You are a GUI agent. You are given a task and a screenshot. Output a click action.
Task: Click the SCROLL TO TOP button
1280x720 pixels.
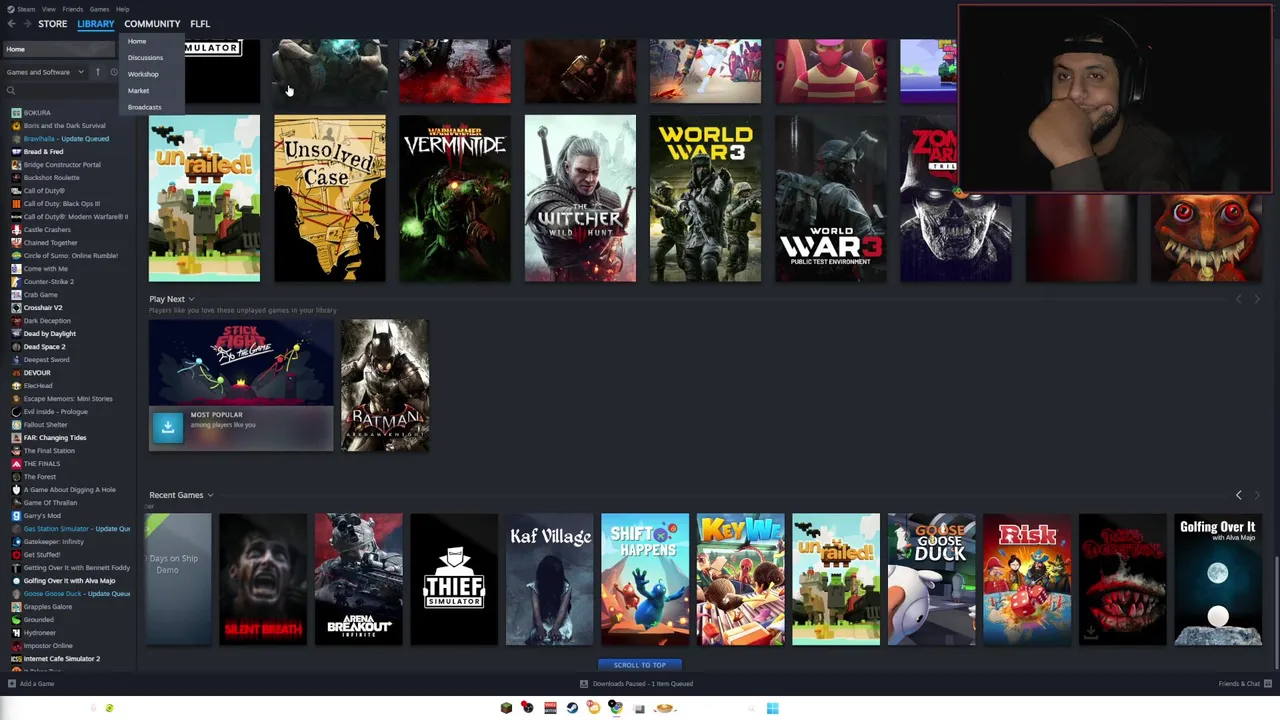tap(639, 664)
